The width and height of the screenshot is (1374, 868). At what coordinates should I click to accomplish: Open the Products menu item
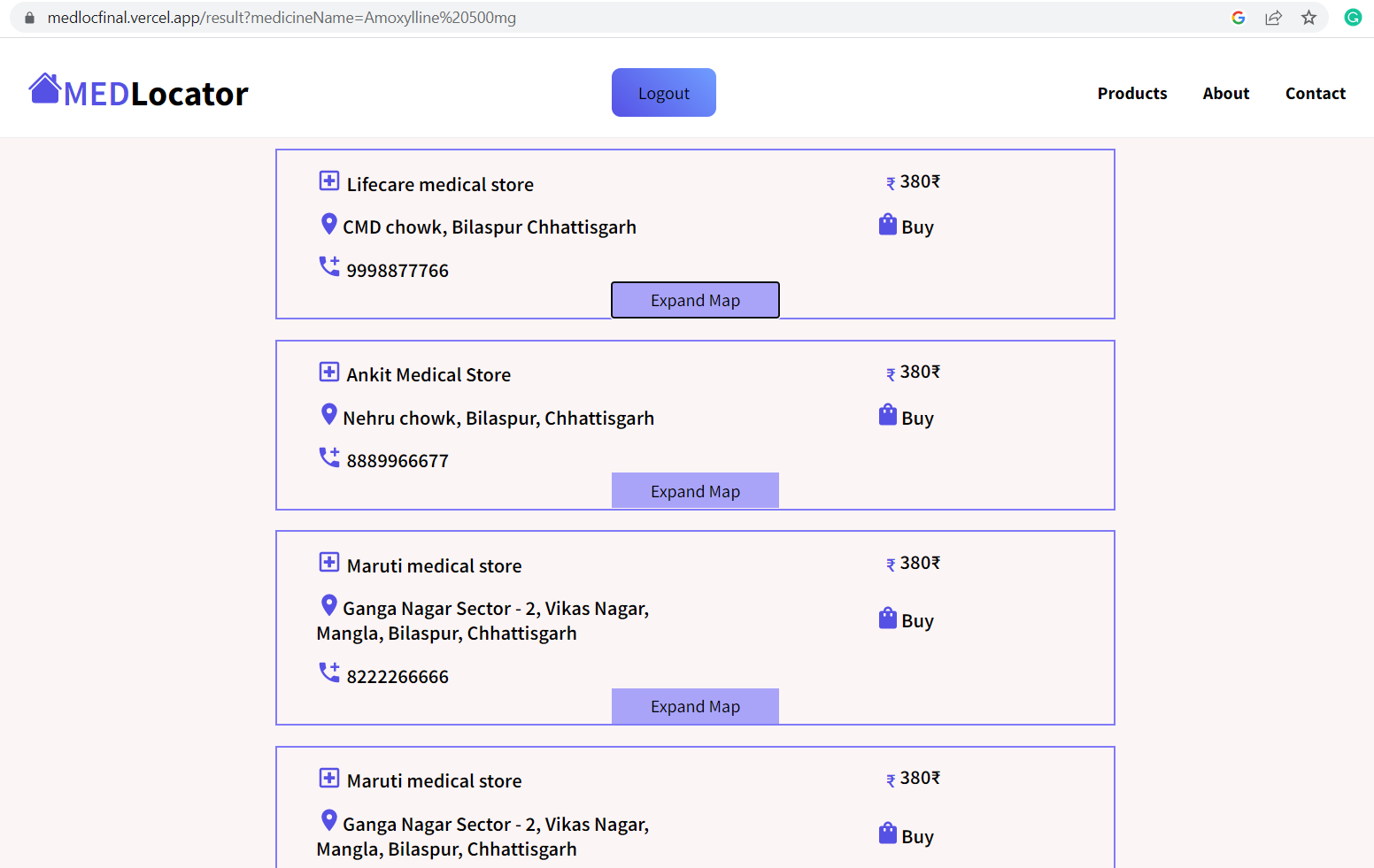tap(1131, 93)
